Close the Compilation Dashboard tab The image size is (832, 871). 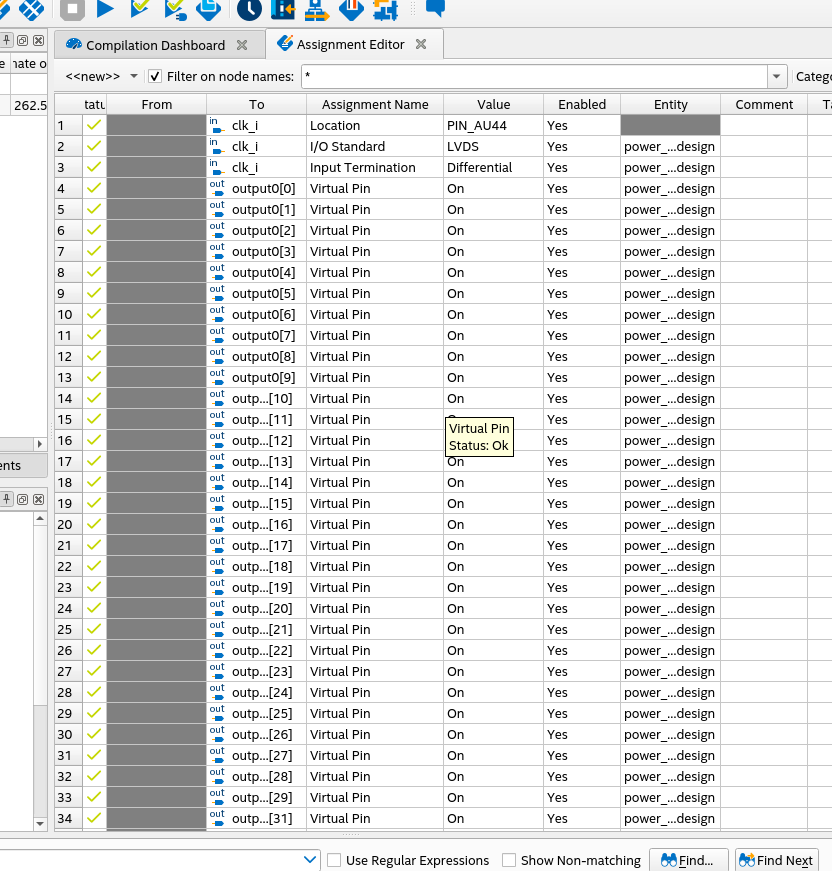coord(242,45)
